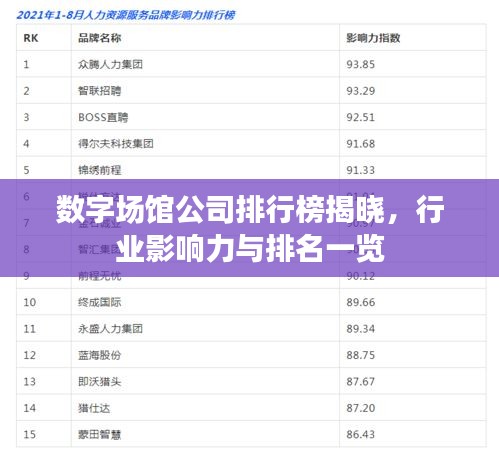This screenshot has height=457, width=499.
Task: Click the score 91.33
Action: pos(361,170)
